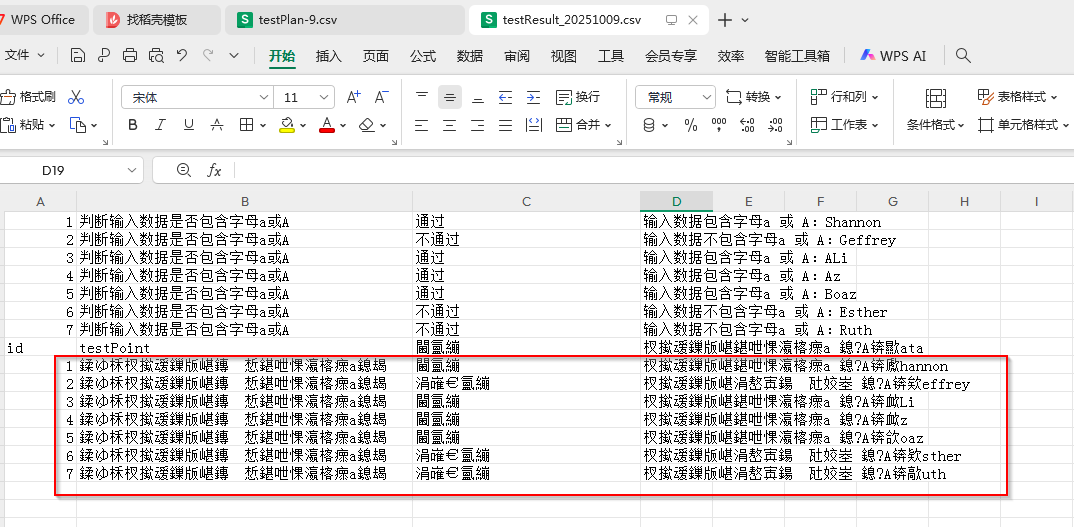This screenshot has width=1074, height=527.
Task: Click the currency format icon
Action: point(649,125)
